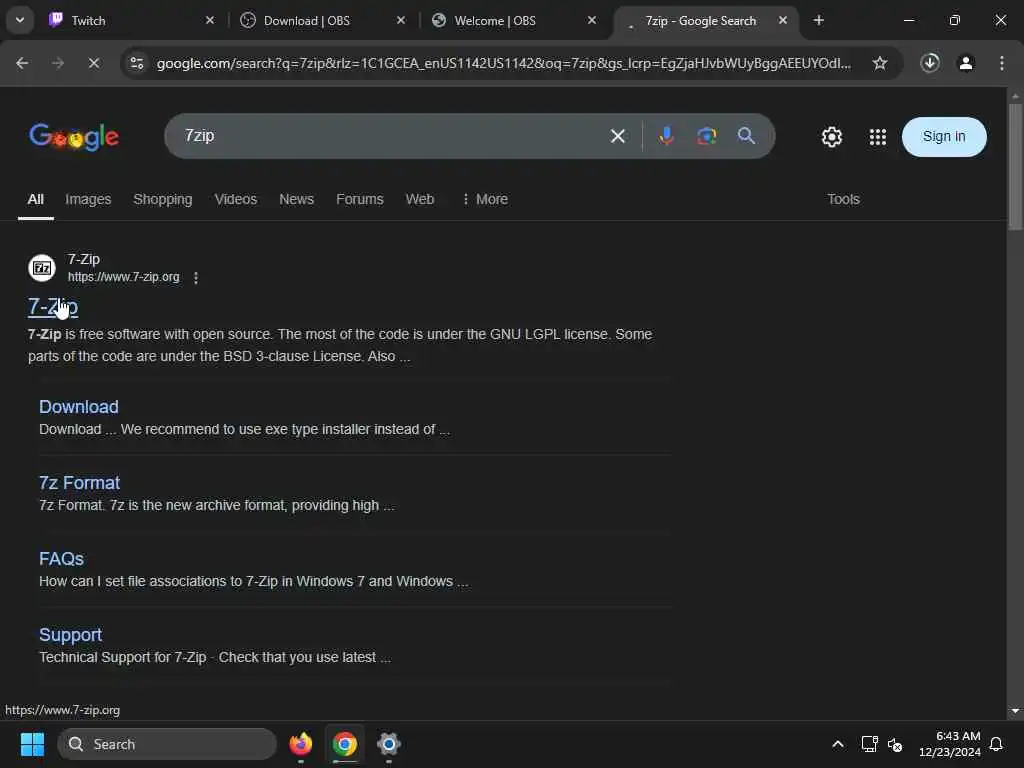Go to Google homepage via logo
This screenshot has width=1024, height=768.
pos(74,136)
